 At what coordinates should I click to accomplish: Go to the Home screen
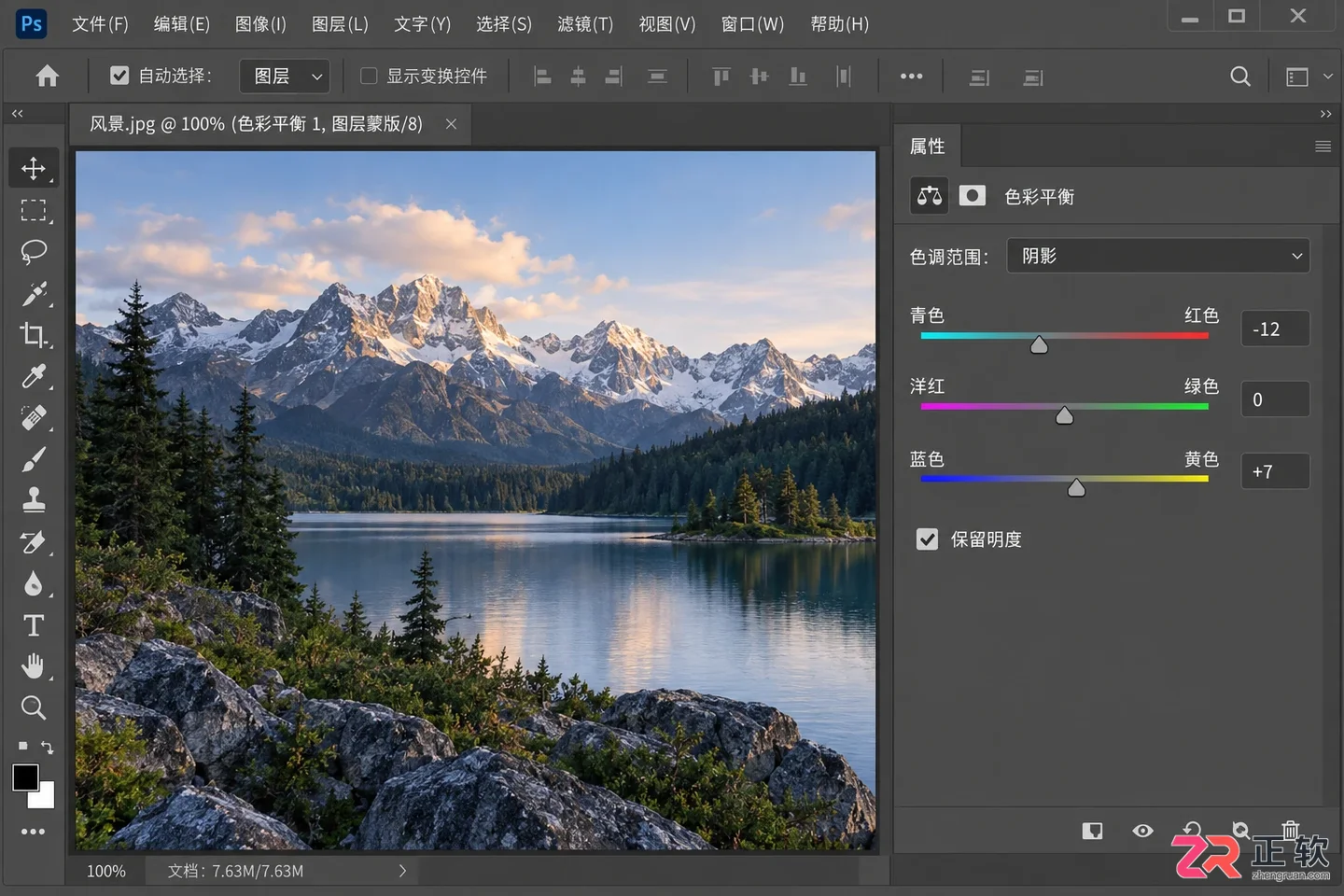47,76
